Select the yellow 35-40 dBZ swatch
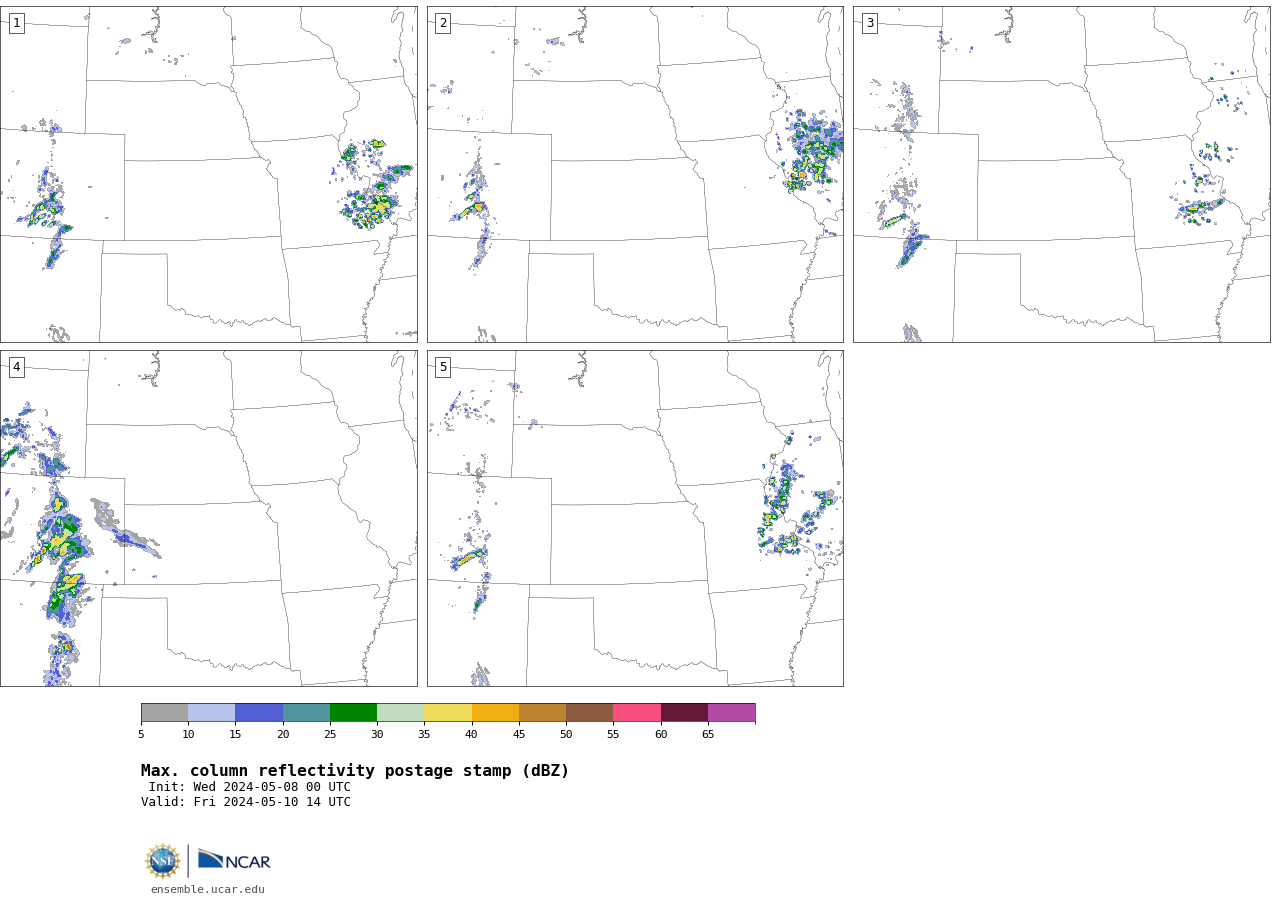This screenshot has height=901, width=1280. (448, 712)
